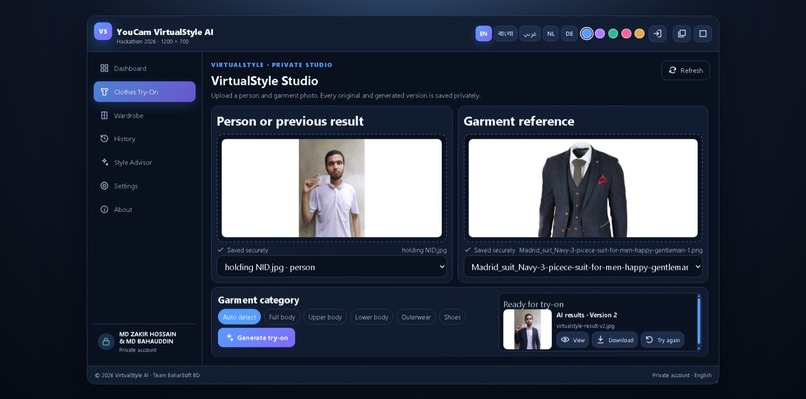
Task: Refresh the studio
Action: coord(685,70)
